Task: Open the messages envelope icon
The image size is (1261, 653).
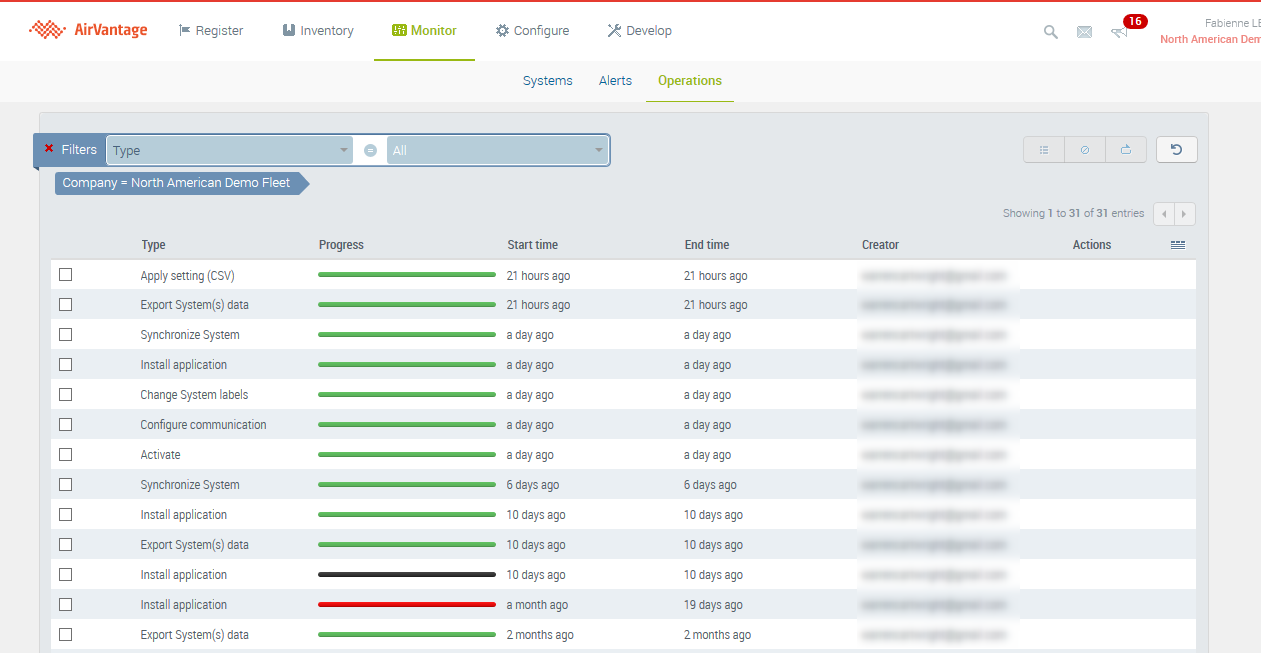Action: click(x=1084, y=32)
